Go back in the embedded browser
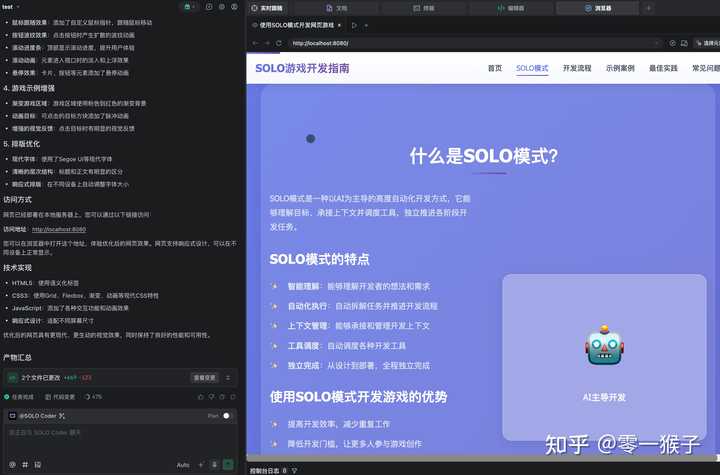 pos(255,43)
